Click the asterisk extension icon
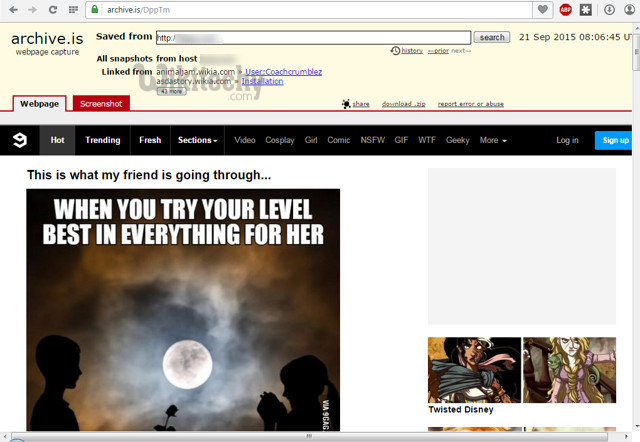The width and height of the screenshot is (640, 442). pos(586,9)
